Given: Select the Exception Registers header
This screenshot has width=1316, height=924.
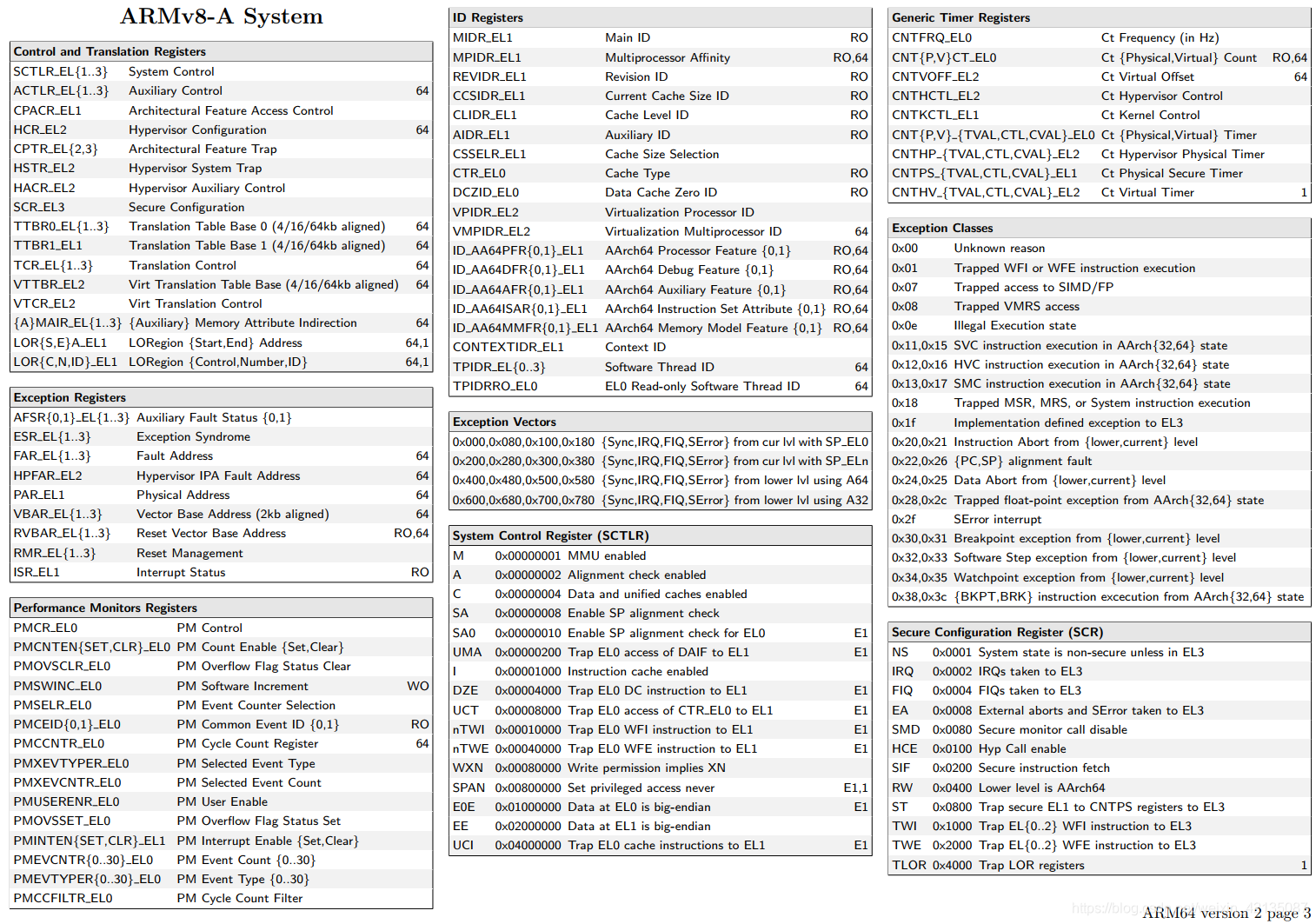Looking at the screenshot, I should [x=70, y=397].
